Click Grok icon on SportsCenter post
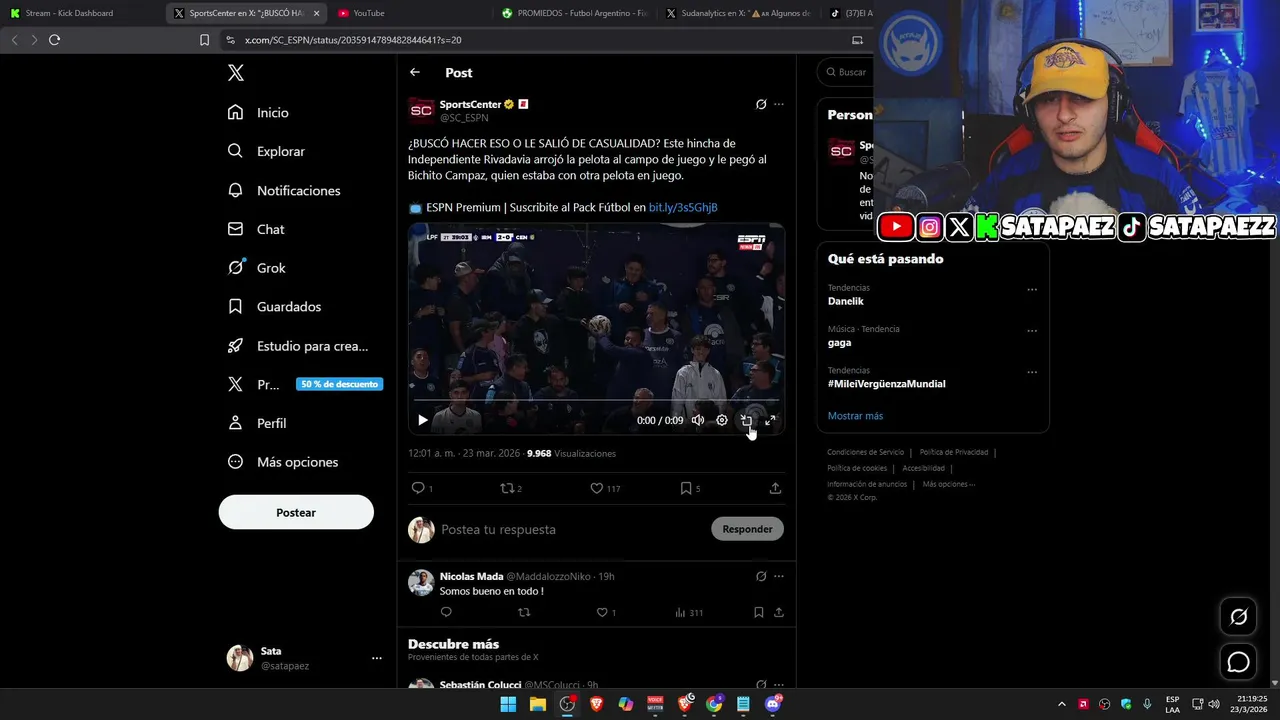The width and height of the screenshot is (1280, 720). point(761,104)
